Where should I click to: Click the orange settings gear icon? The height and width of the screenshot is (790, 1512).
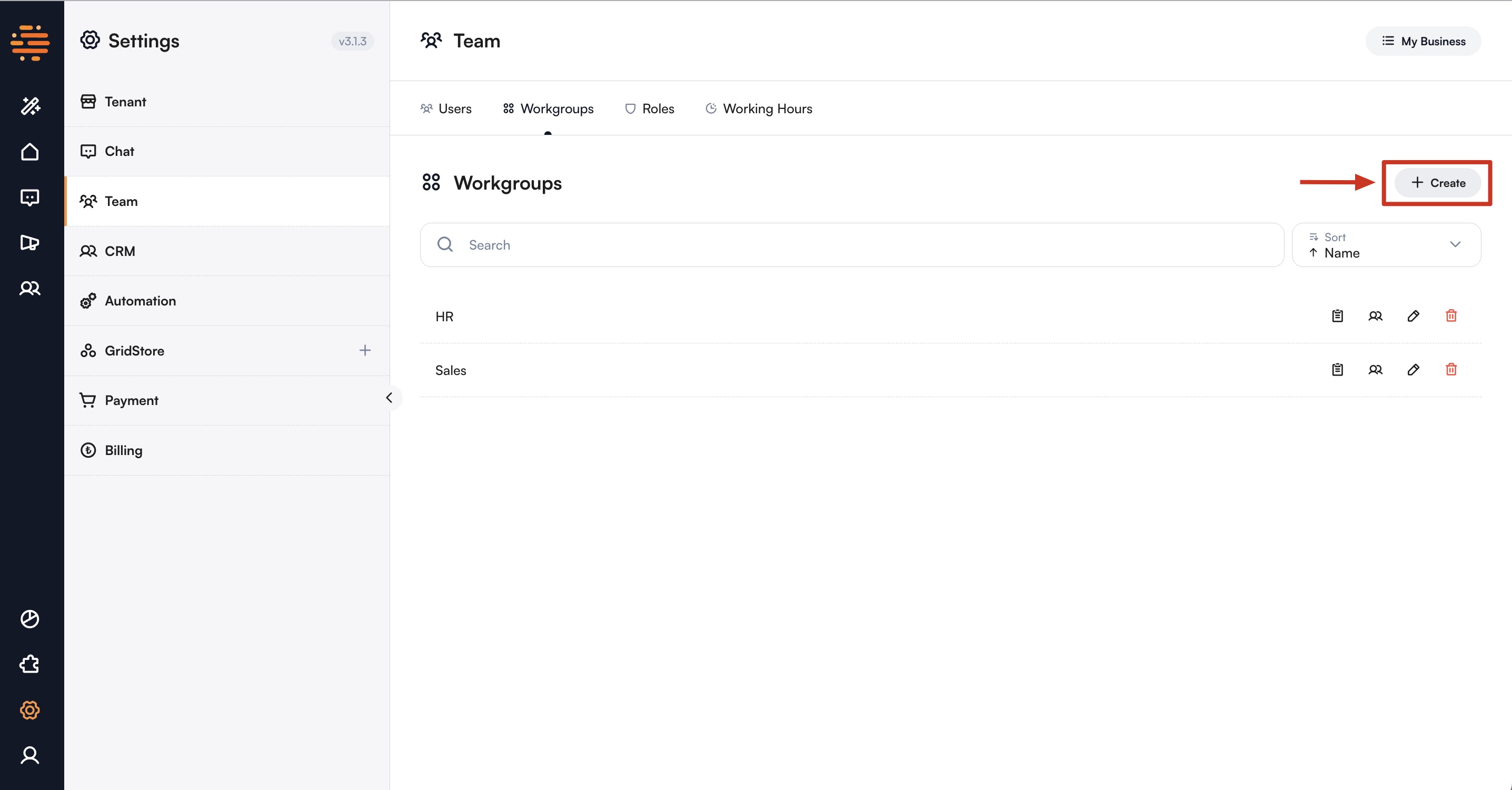(29, 710)
